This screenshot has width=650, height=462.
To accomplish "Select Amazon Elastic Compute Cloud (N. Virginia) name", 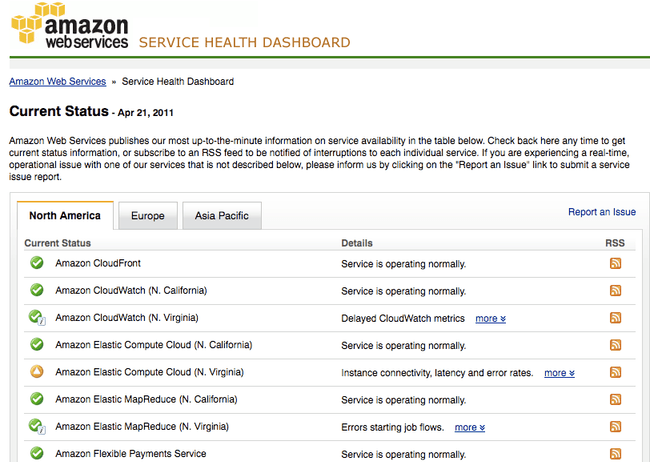I will [x=150, y=372].
